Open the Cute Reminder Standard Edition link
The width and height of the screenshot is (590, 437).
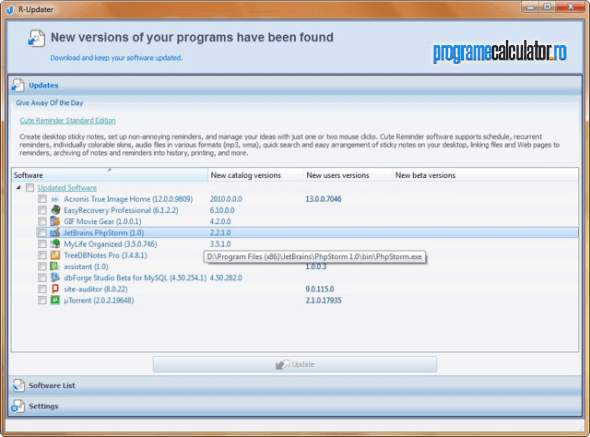[68, 120]
